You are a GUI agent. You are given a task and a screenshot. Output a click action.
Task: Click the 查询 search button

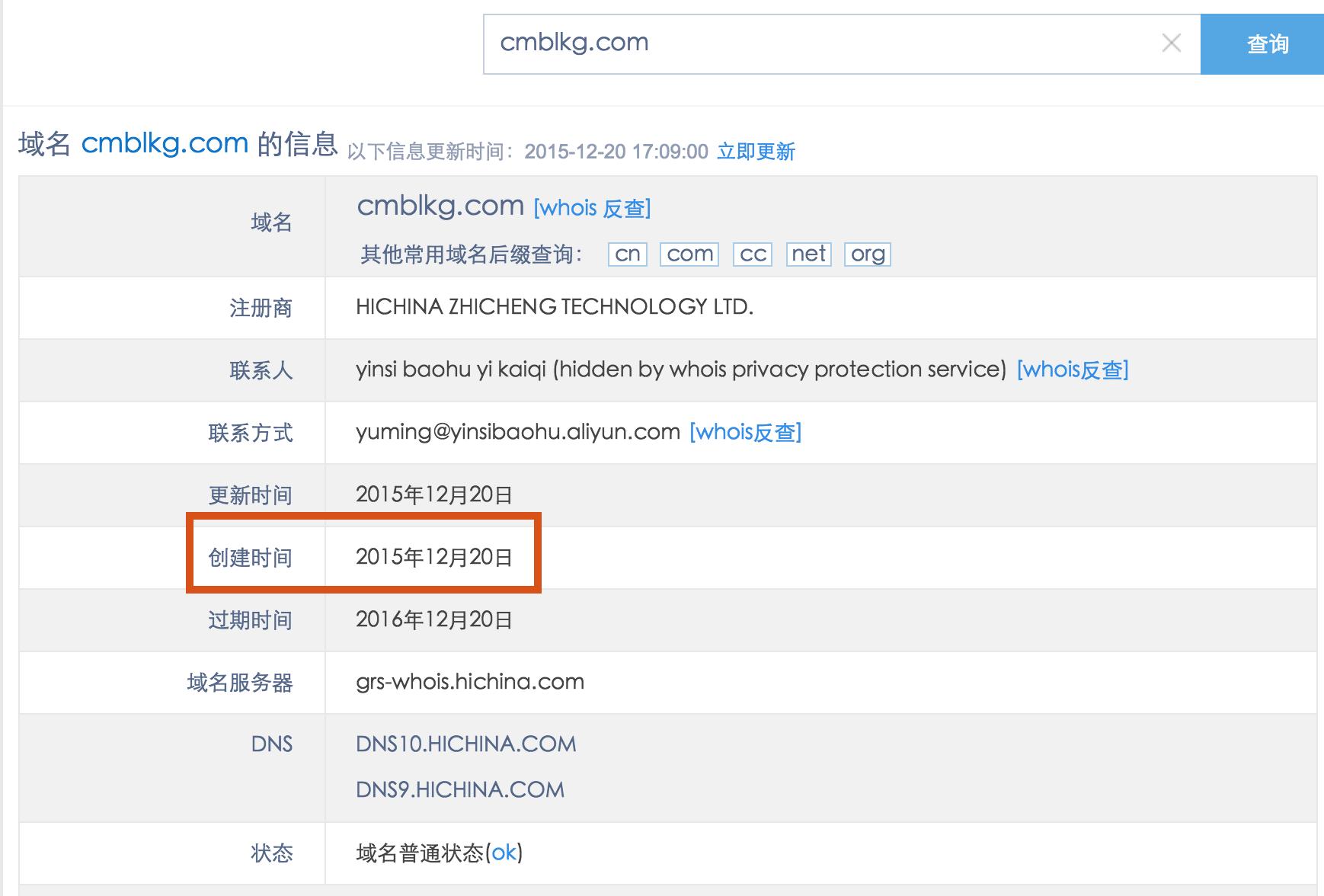pyautogui.click(x=1265, y=43)
